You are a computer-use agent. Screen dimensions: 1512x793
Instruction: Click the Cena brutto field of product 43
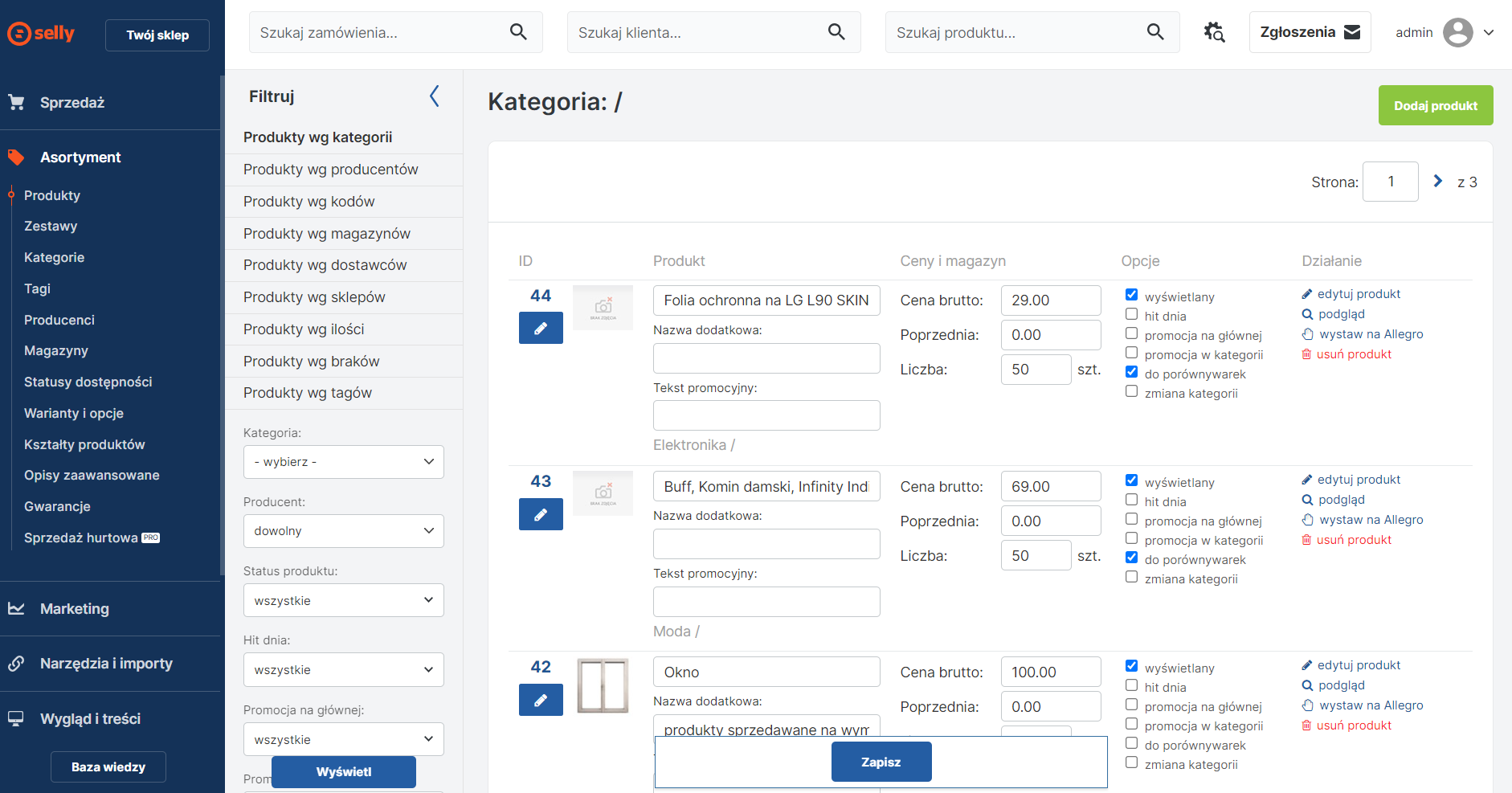point(1050,487)
